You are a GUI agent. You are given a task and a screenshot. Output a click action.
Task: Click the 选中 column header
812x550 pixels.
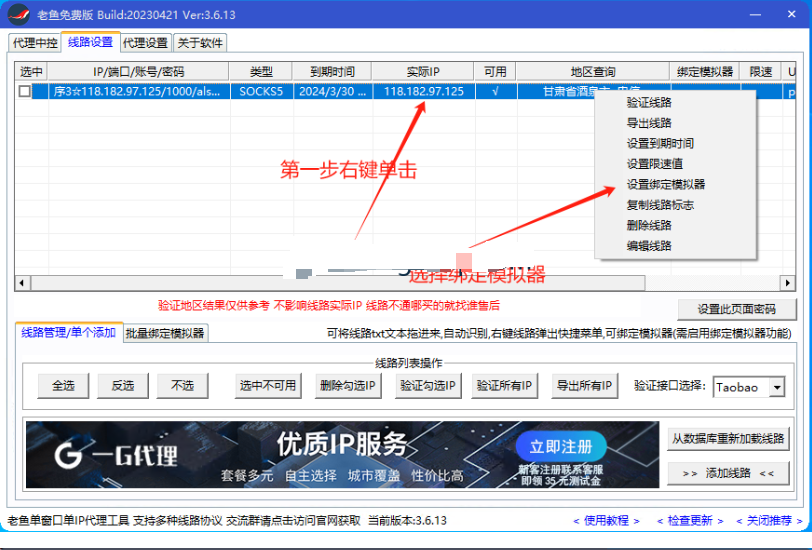point(31,71)
